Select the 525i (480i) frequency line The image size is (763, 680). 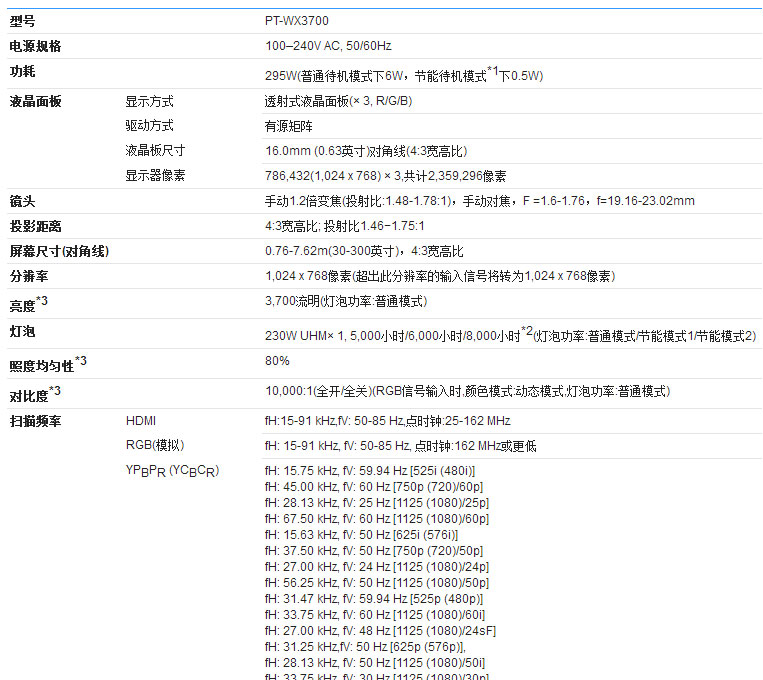click(x=370, y=471)
